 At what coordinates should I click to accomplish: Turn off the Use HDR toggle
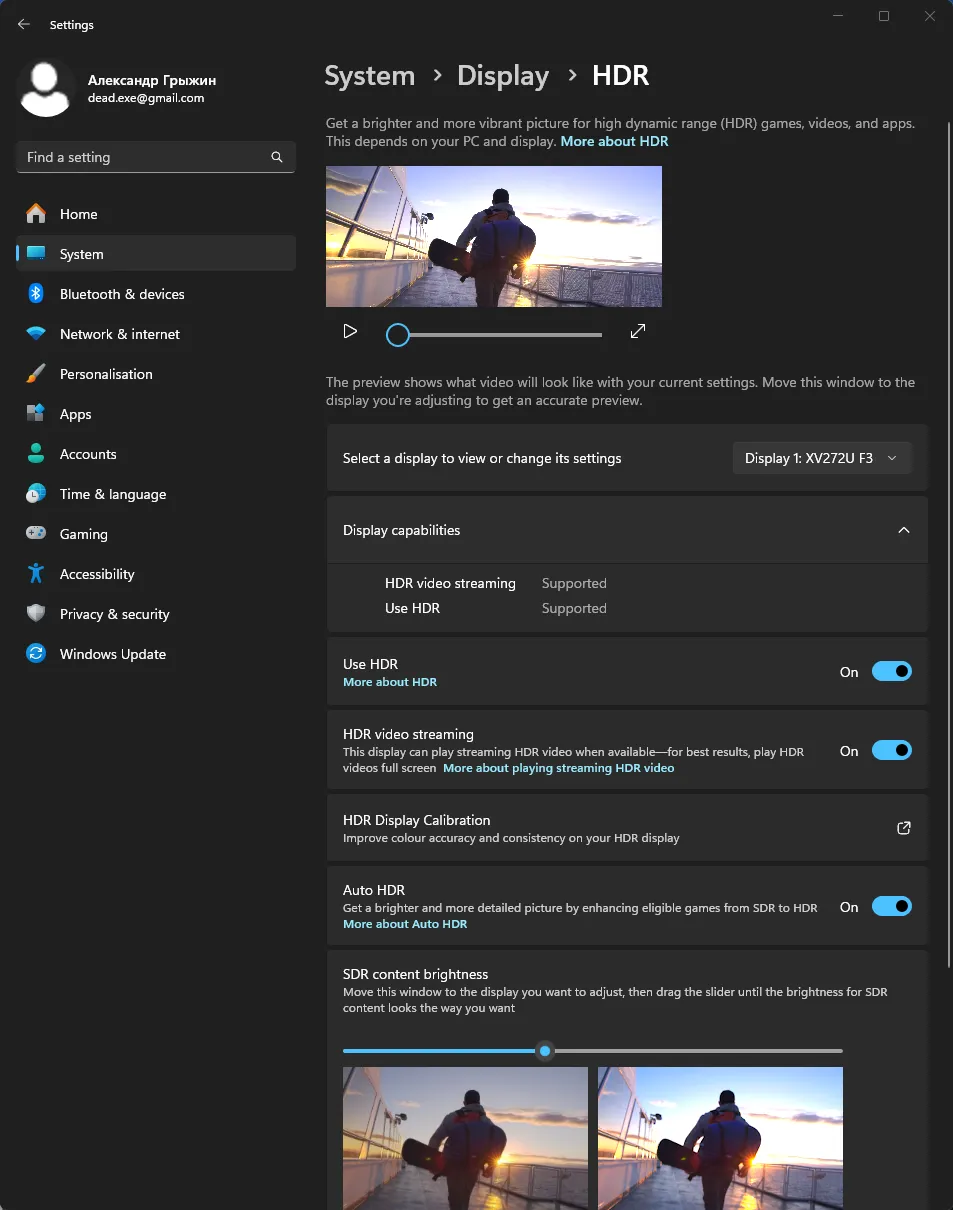891,672
